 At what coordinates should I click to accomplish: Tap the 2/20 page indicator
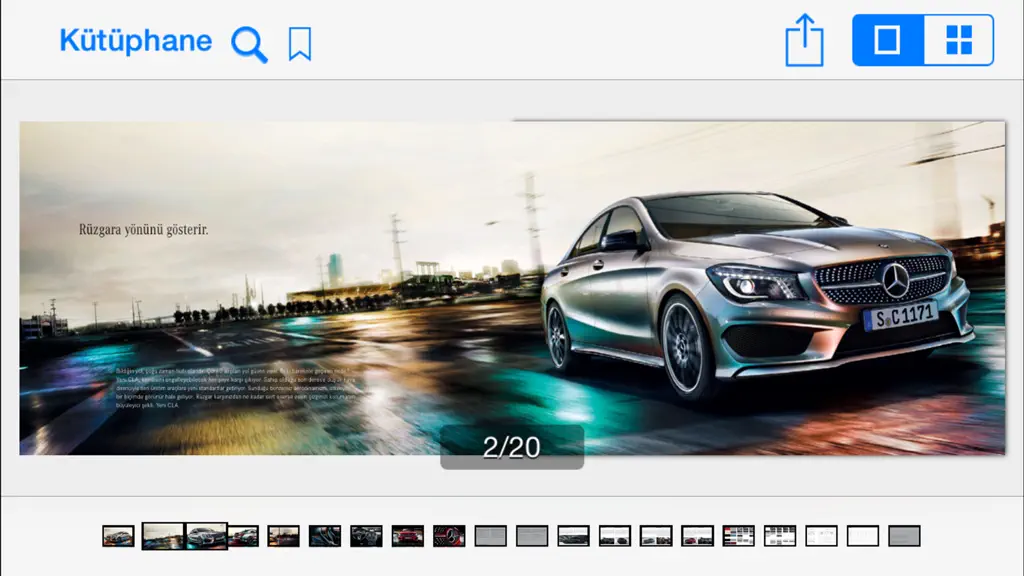512,447
